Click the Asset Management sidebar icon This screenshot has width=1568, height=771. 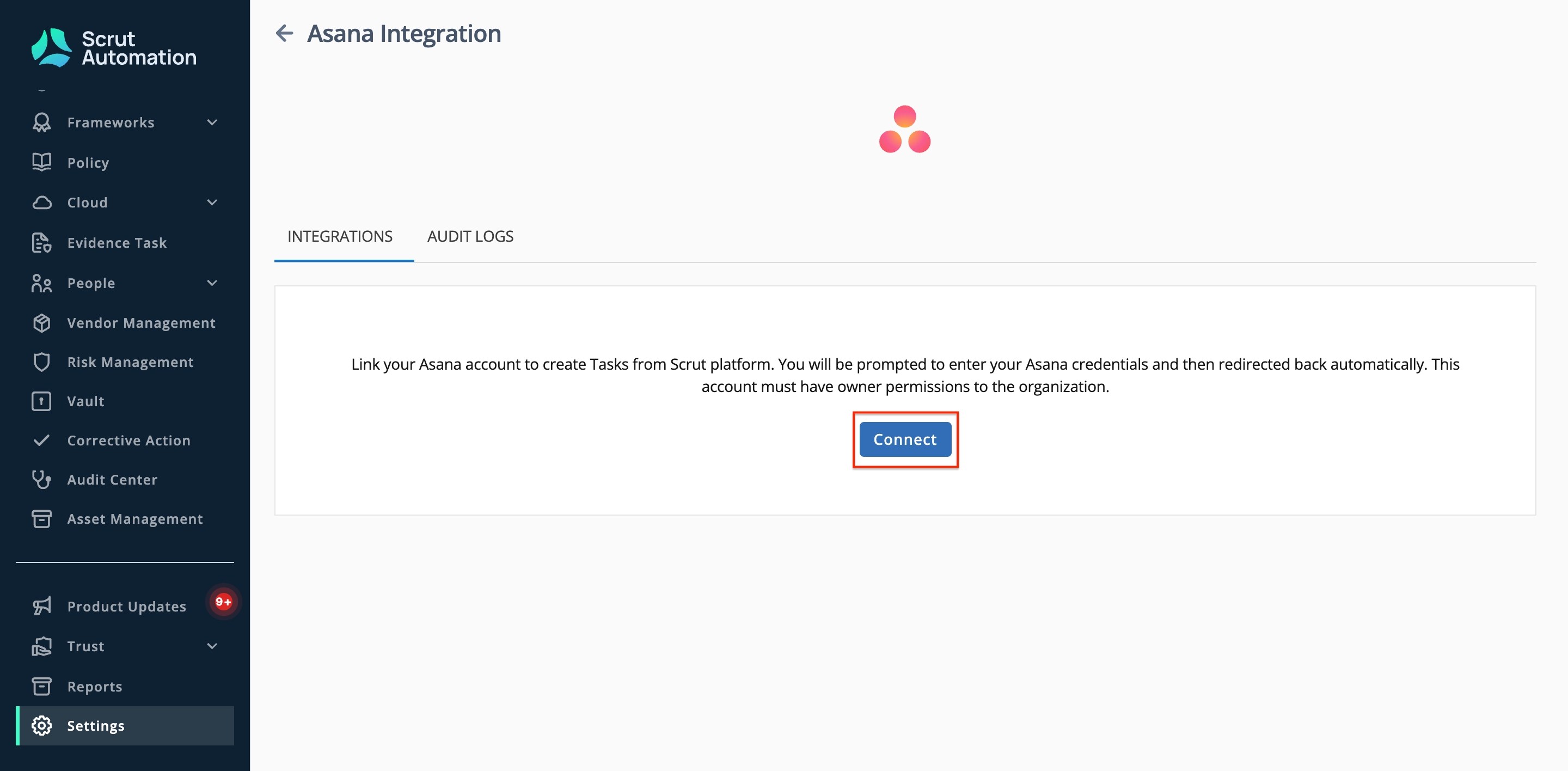tap(41, 518)
